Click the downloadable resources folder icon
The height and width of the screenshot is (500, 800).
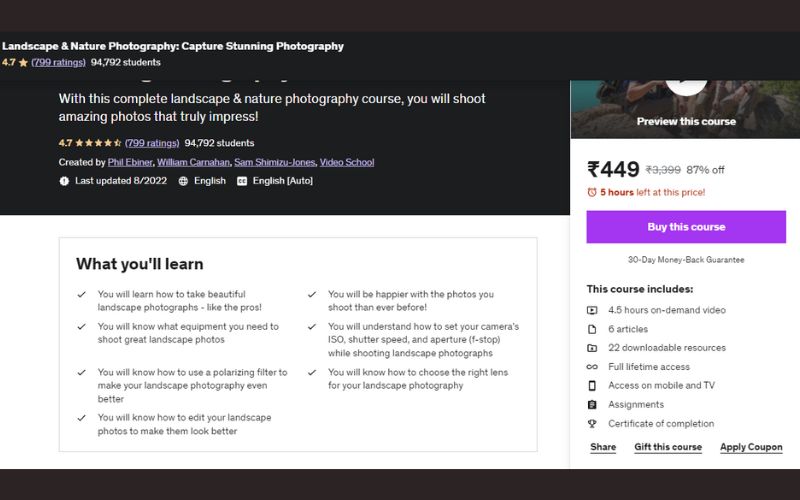tap(592, 348)
